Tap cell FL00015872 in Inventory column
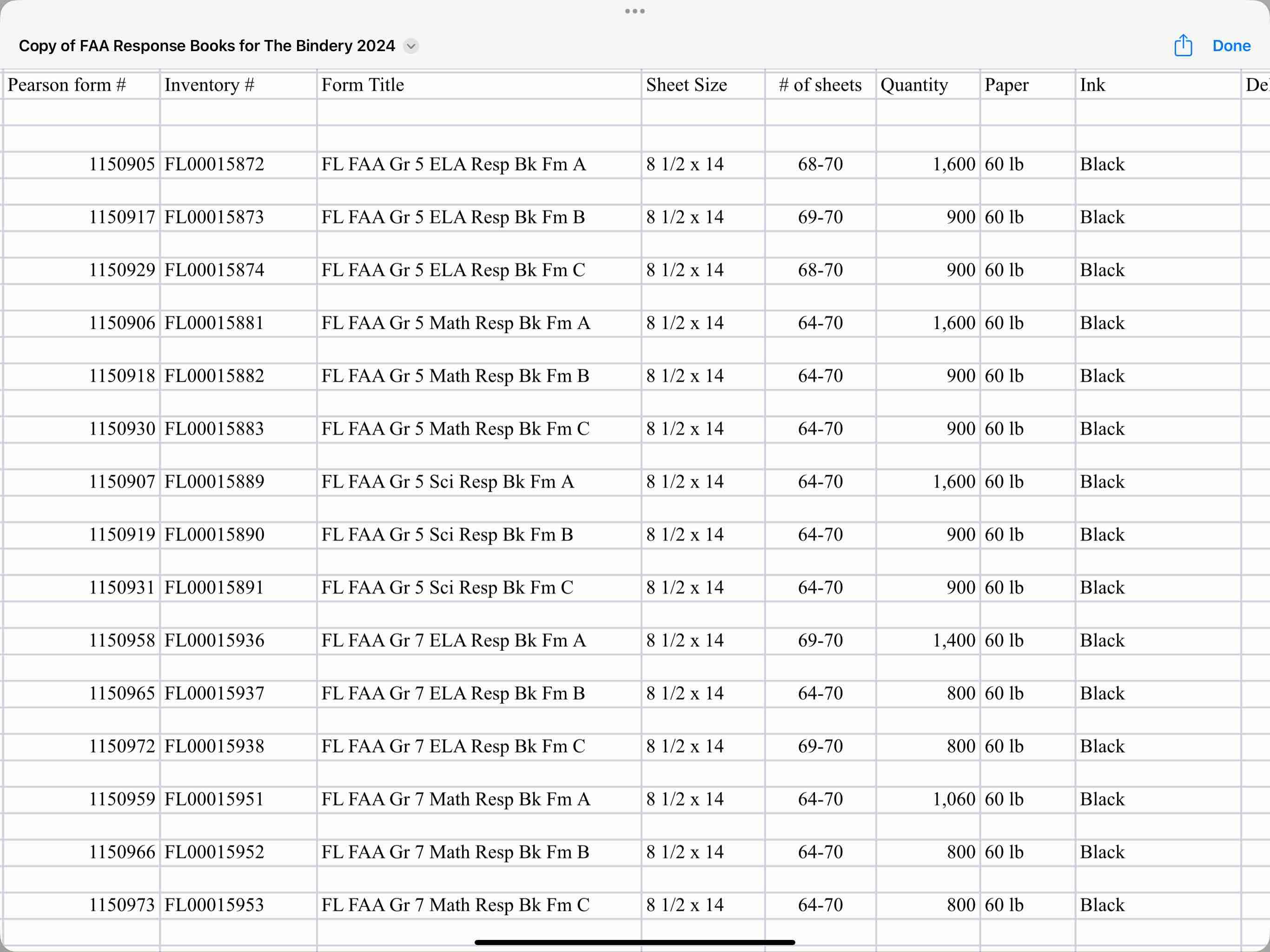This screenshot has width=1270, height=952. pos(214,164)
